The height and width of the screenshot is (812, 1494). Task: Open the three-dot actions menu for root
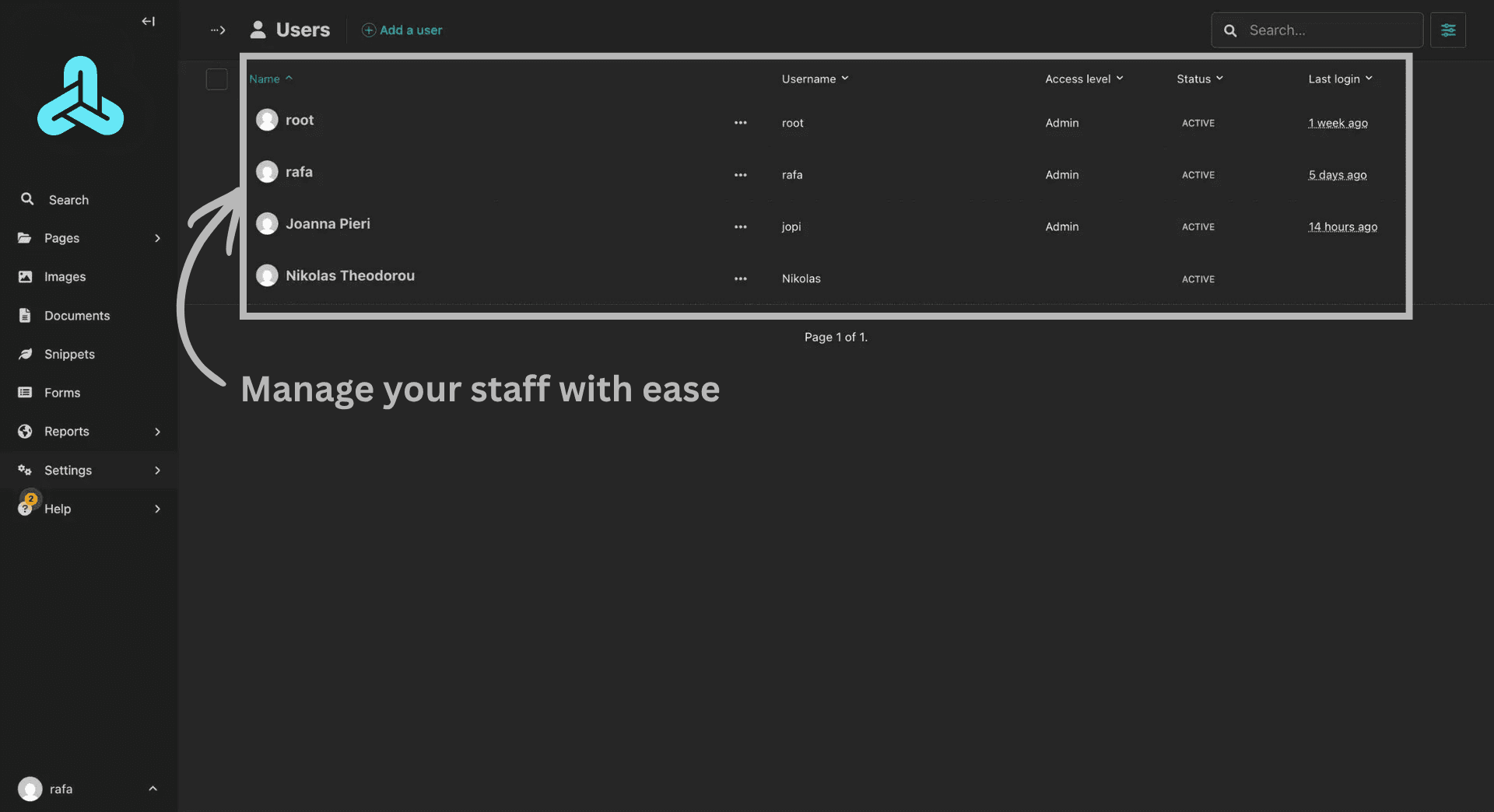(x=740, y=123)
